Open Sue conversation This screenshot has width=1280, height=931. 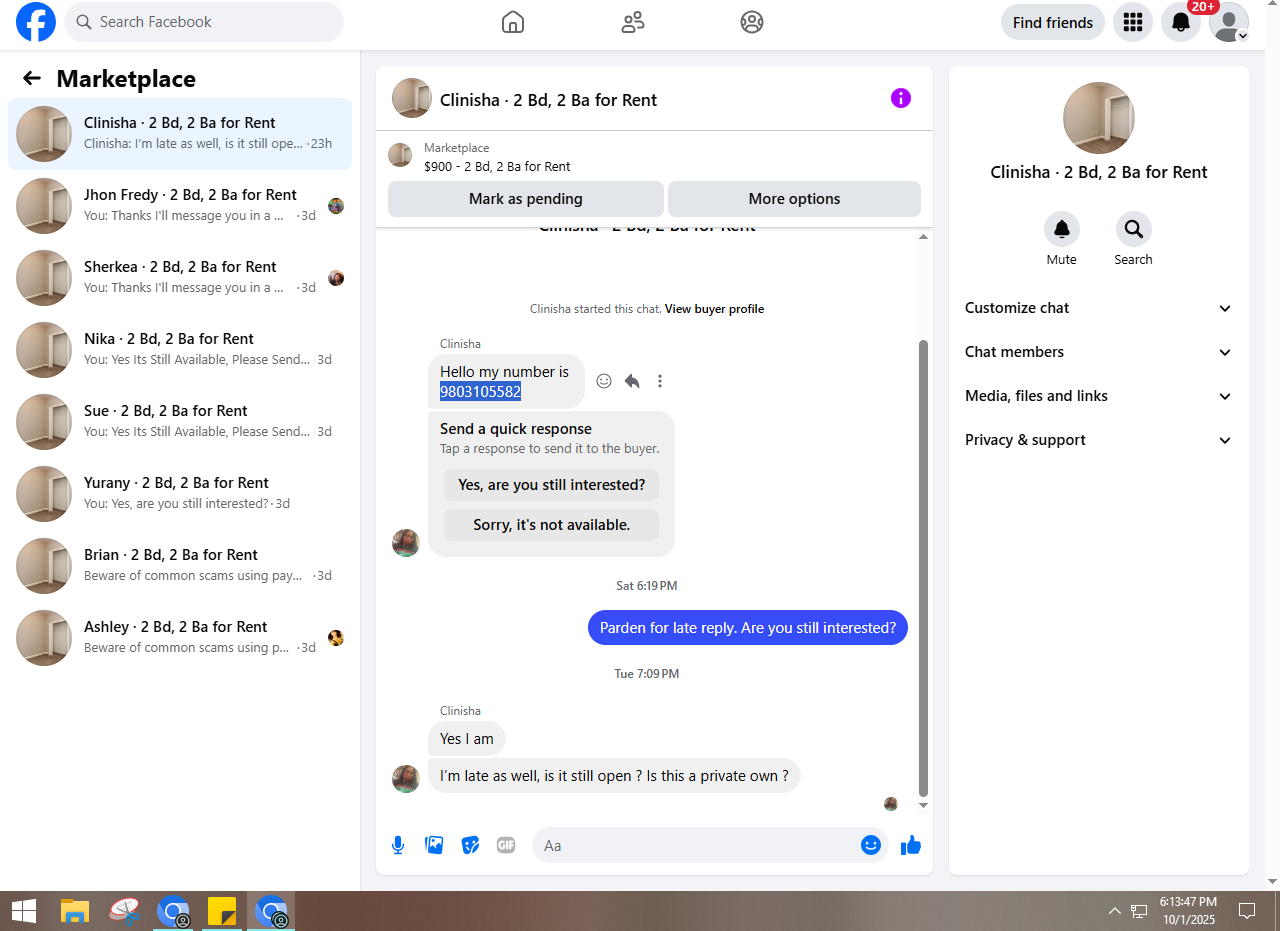coord(180,422)
